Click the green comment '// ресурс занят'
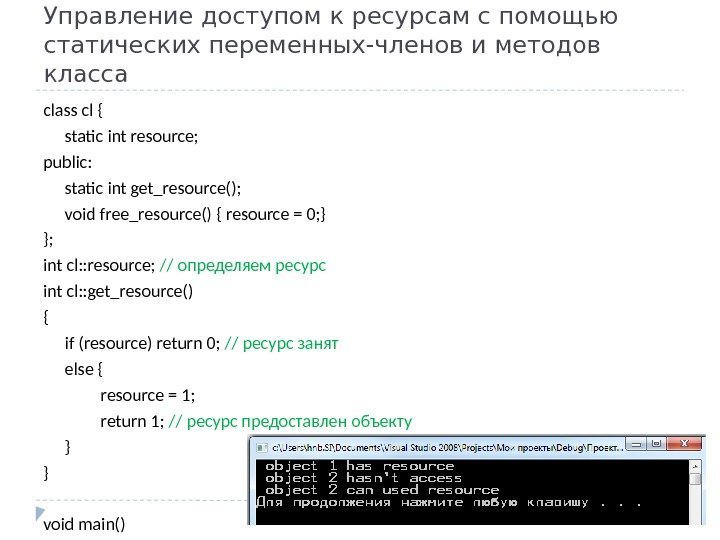 coord(281,343)
